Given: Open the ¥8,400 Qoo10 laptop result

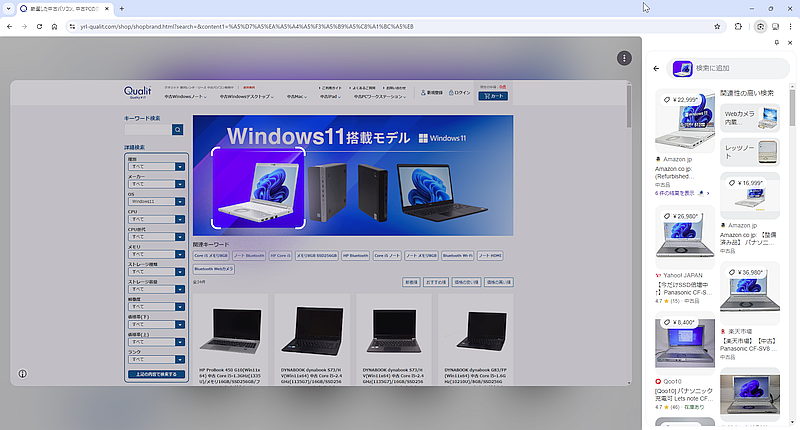Looking at the screenshot, I should [685, 342].
